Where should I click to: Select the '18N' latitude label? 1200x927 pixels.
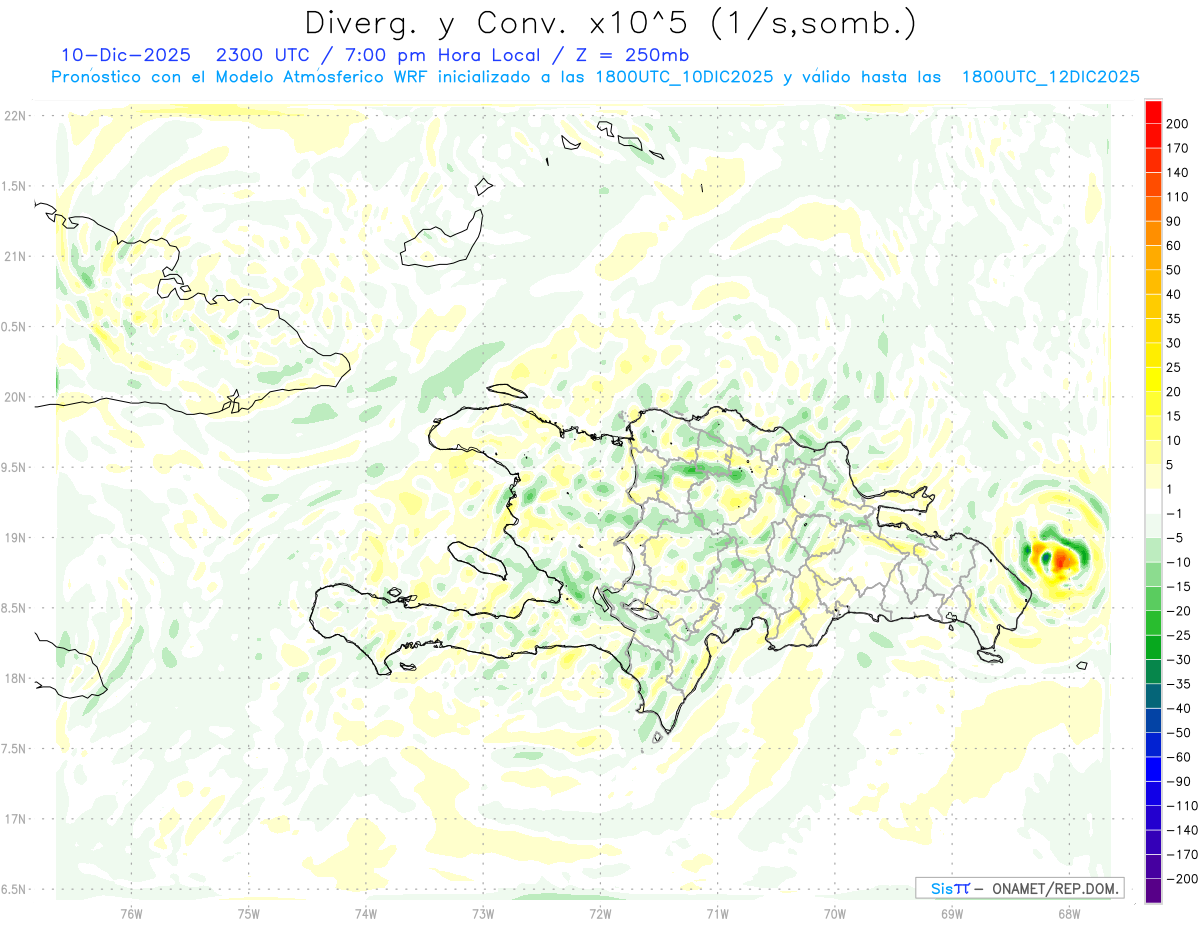click(15, 678)
